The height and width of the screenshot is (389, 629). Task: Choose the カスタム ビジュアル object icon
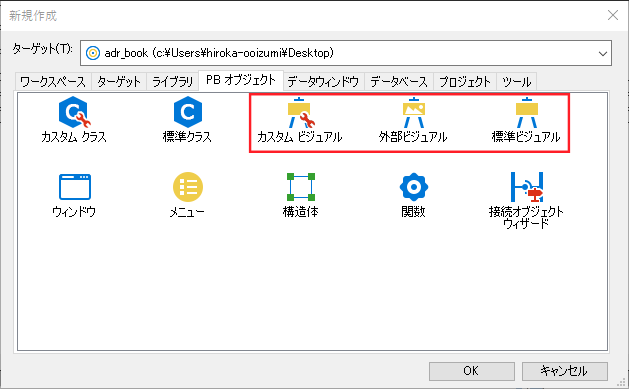point(300,113)
